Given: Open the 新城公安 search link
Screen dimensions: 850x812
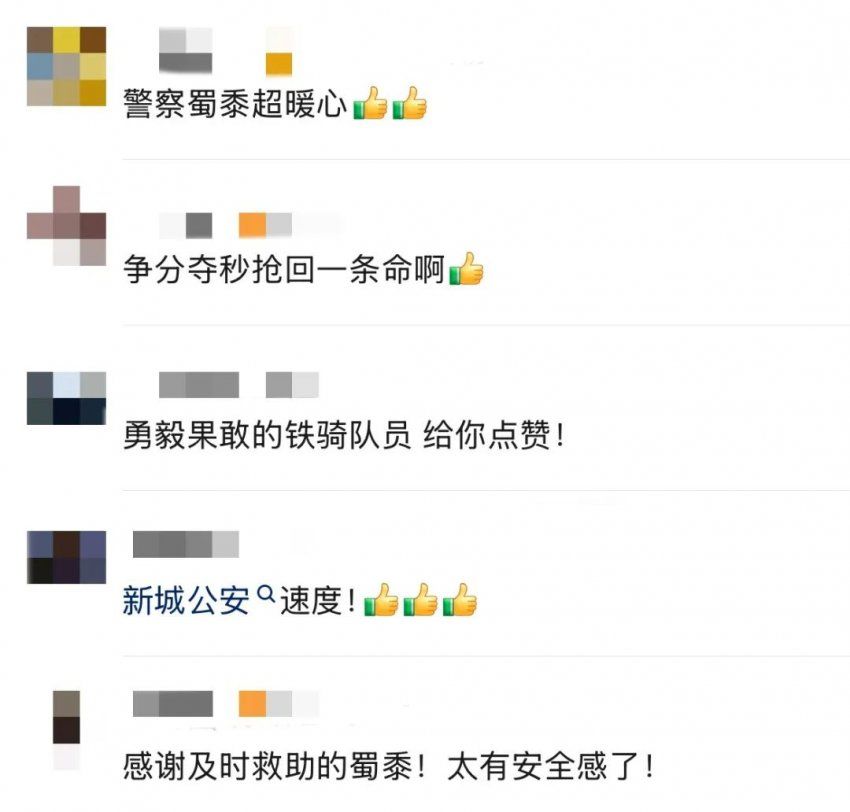Looking at the screenshot, I should pyautogui.click(x=186, y=601).
